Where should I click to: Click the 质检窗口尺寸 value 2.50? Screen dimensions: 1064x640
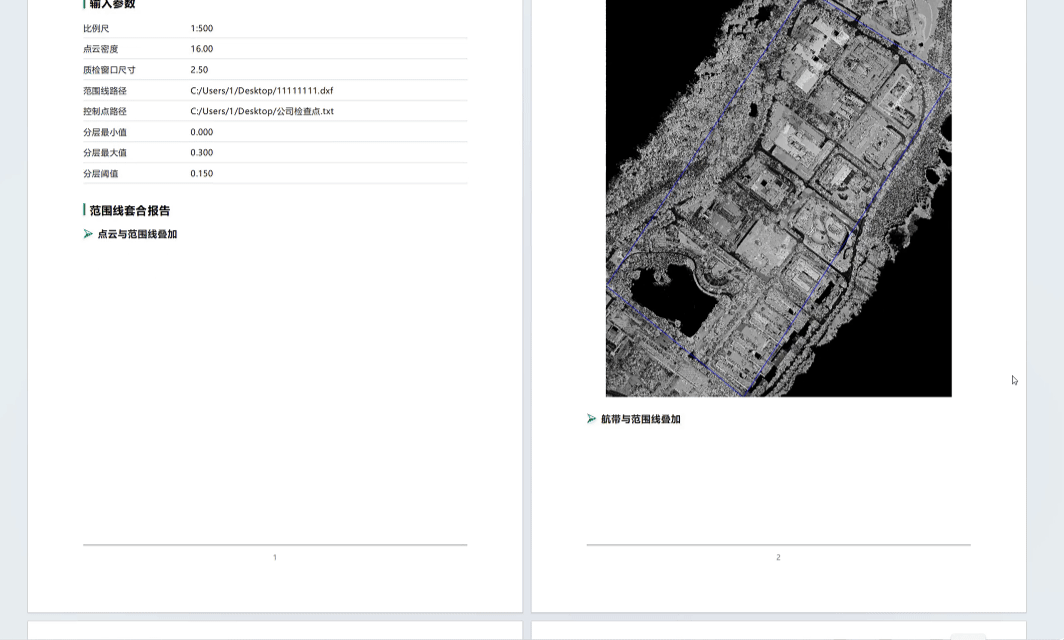(x=199, y=70)
